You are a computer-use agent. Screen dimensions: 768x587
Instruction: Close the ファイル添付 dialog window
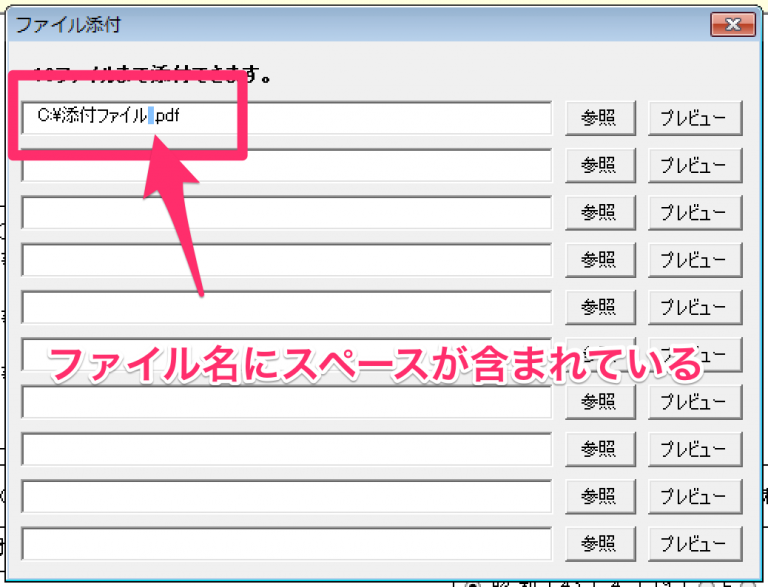(x=733, y=24)
